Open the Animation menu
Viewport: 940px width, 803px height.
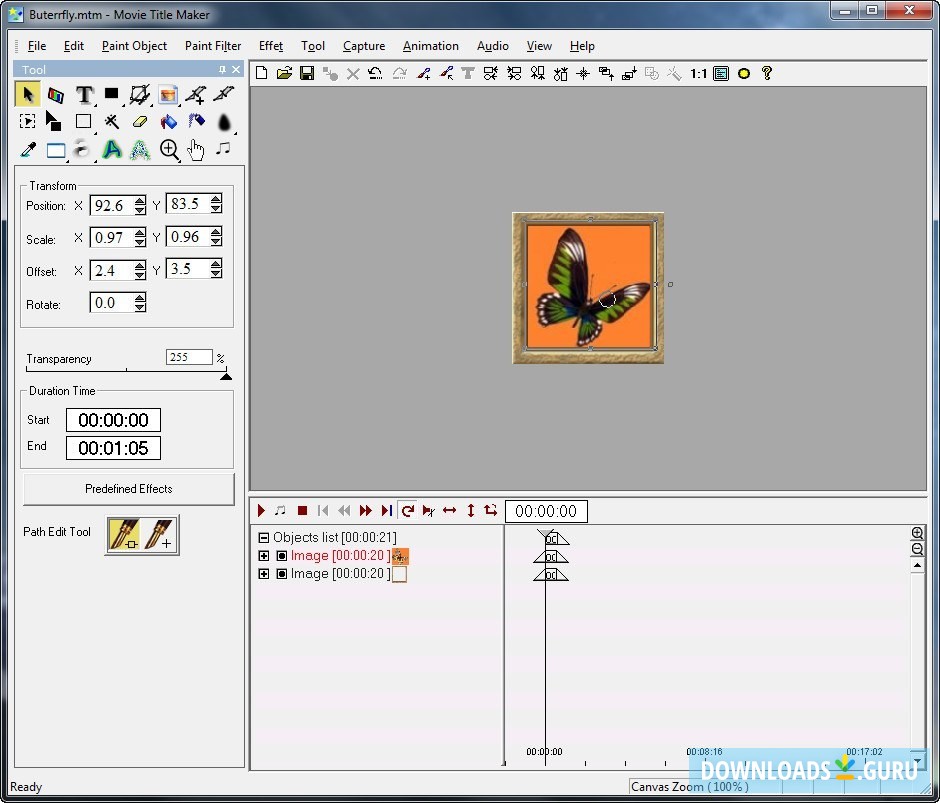[x=430, y=46]
